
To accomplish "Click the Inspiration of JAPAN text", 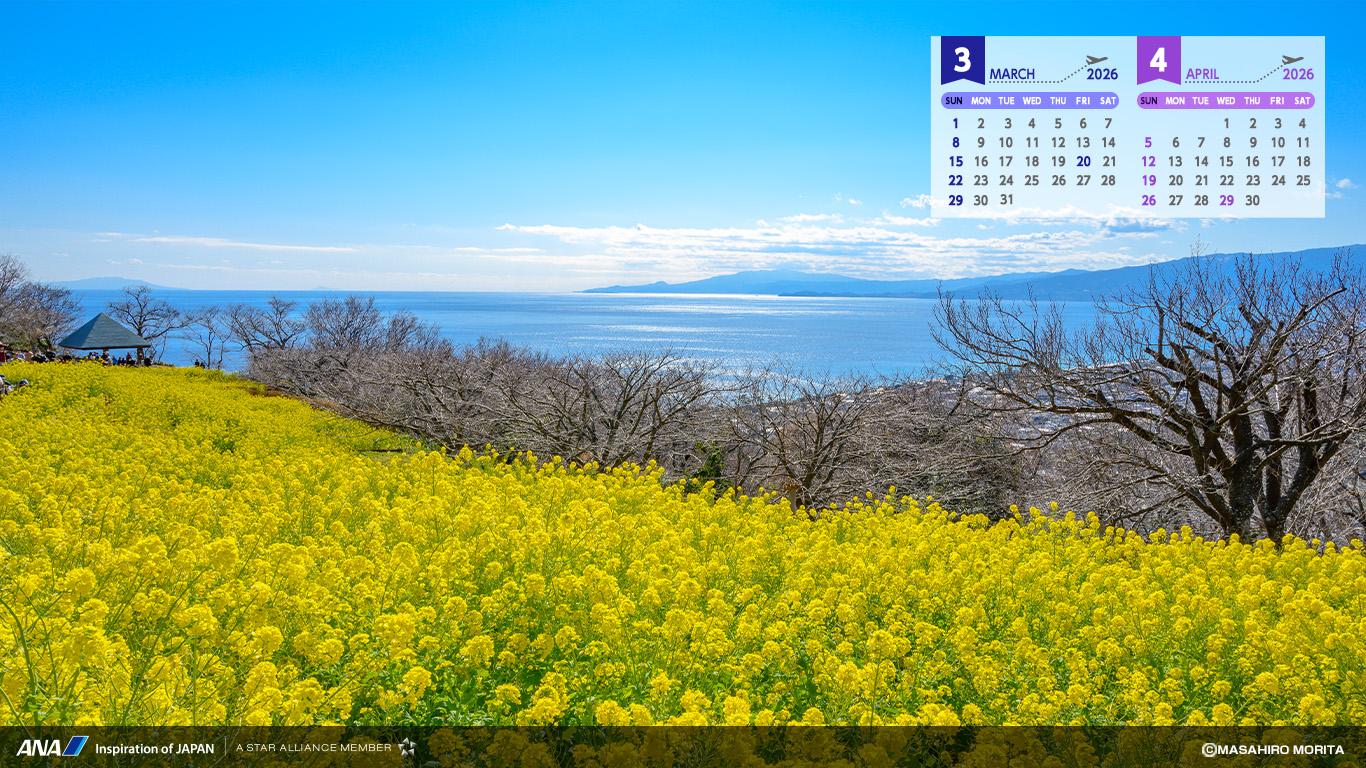I will pyautogui.click(x=154, y=748).
